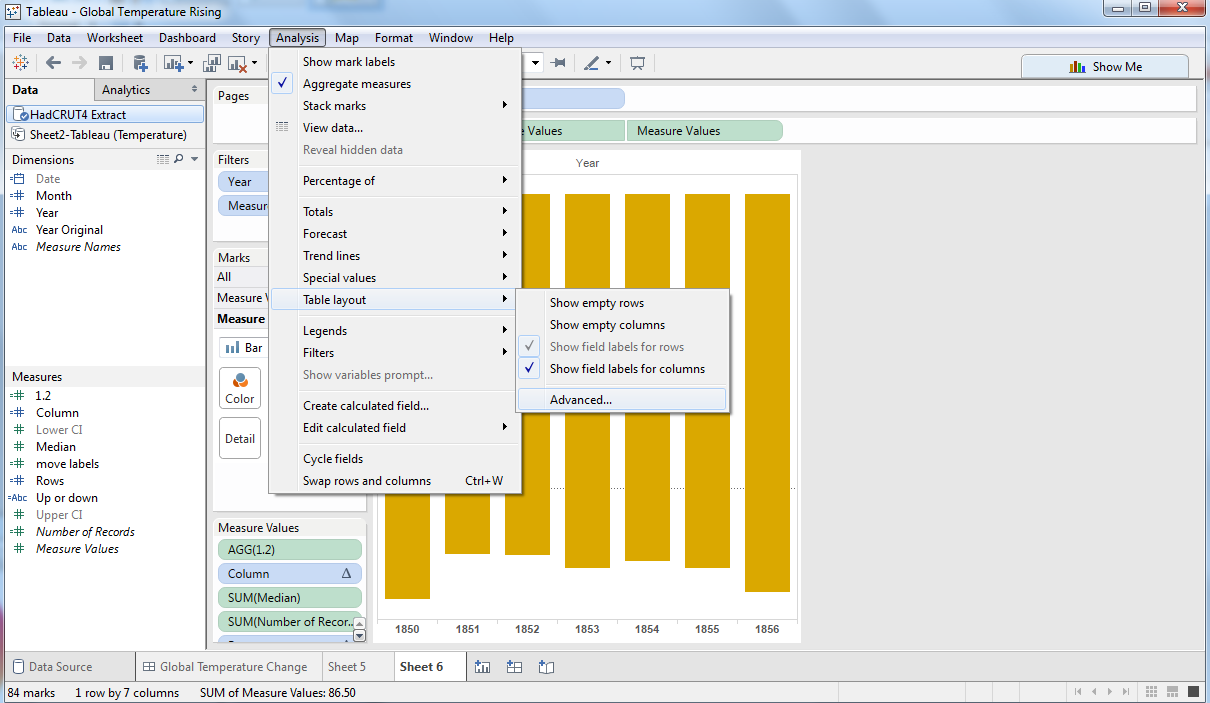1210x703 pixels.
Task: Click the New Dashboard icon at bottom
Action: (515, 667)
